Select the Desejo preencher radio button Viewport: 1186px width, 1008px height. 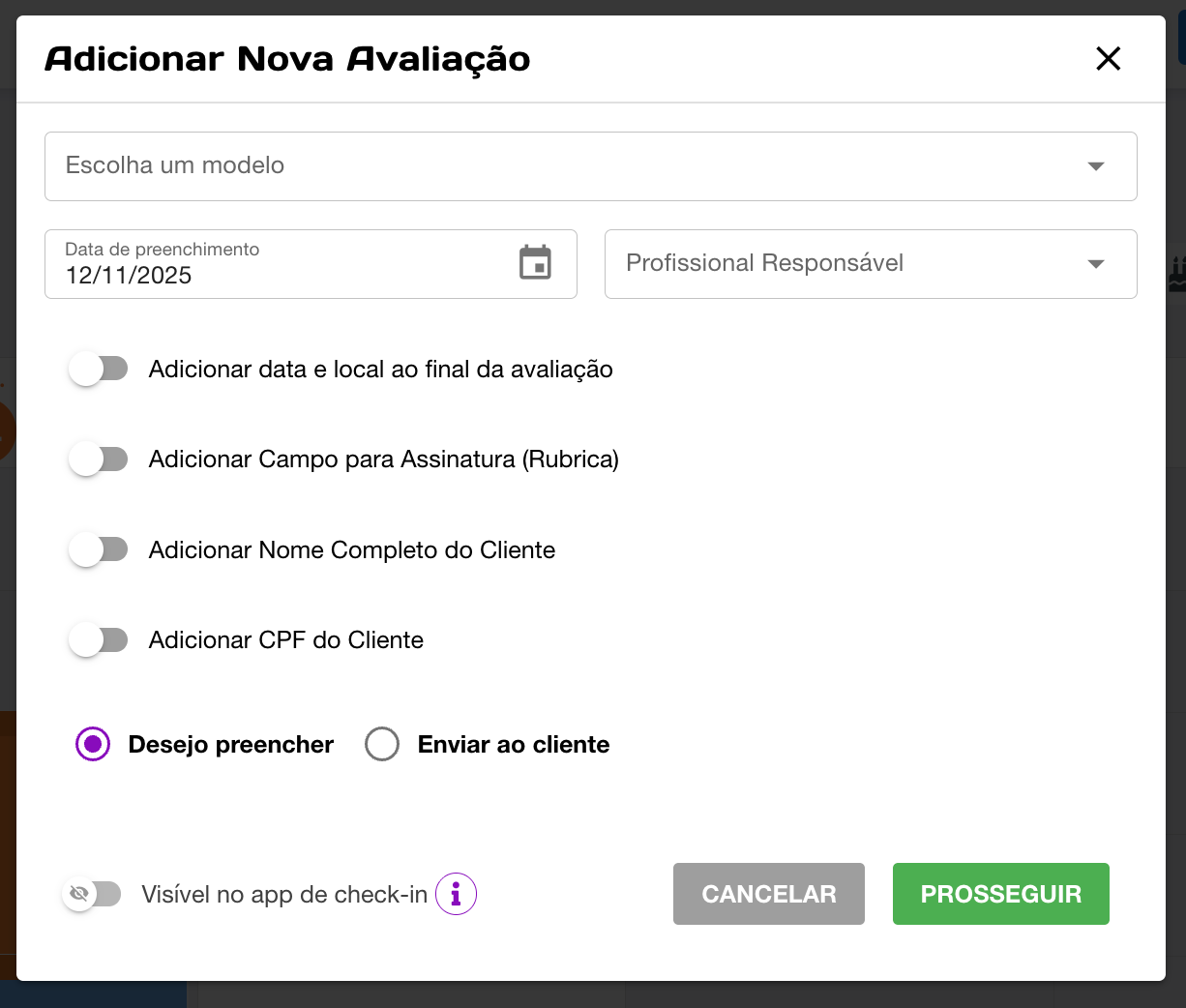[93, 744]
